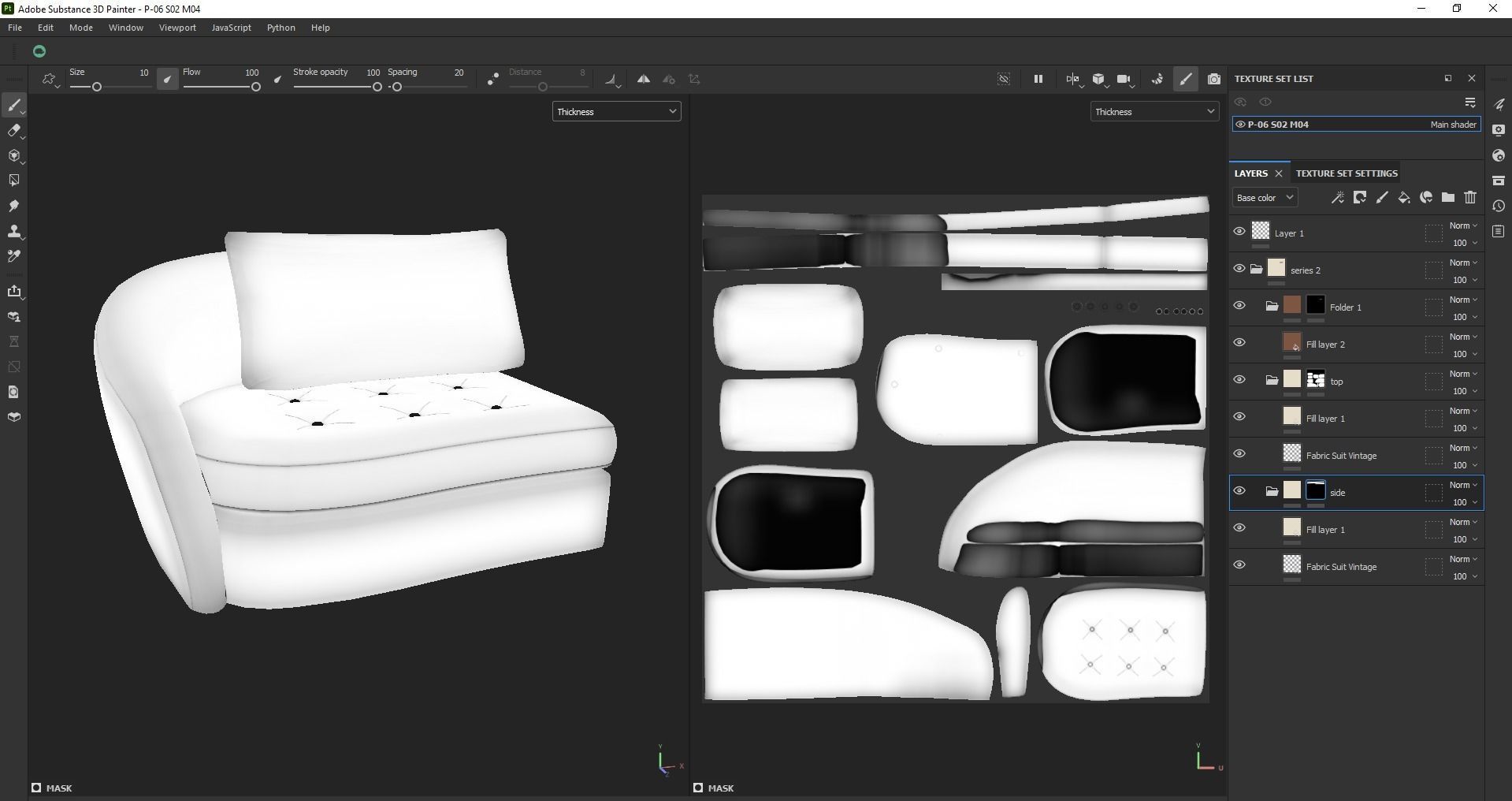Image resolution: width=1512 pixels, height=801 pixels.
Task: Delete the selected layer with trash icon
Action: pyautogui.click(x=1470, y=198)
